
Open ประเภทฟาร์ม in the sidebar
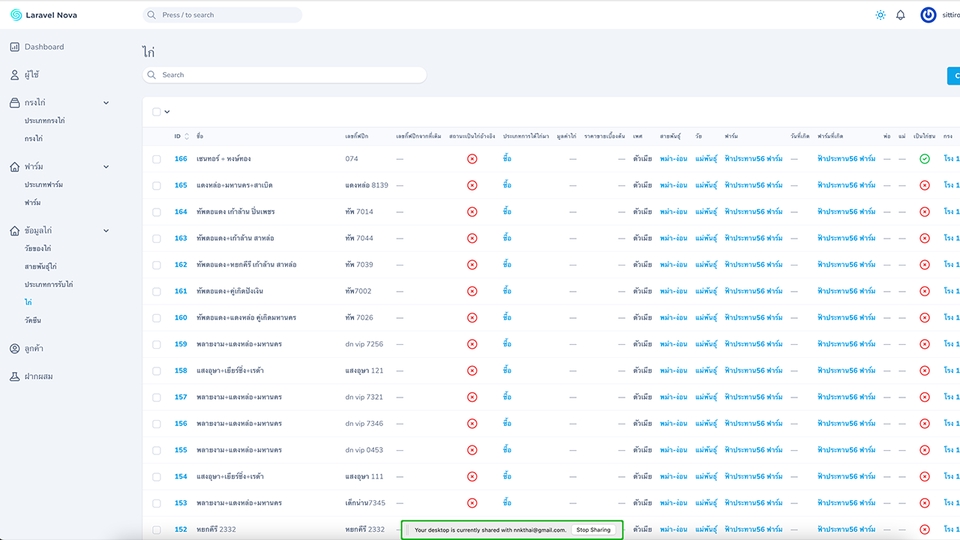tap(43, 184)
